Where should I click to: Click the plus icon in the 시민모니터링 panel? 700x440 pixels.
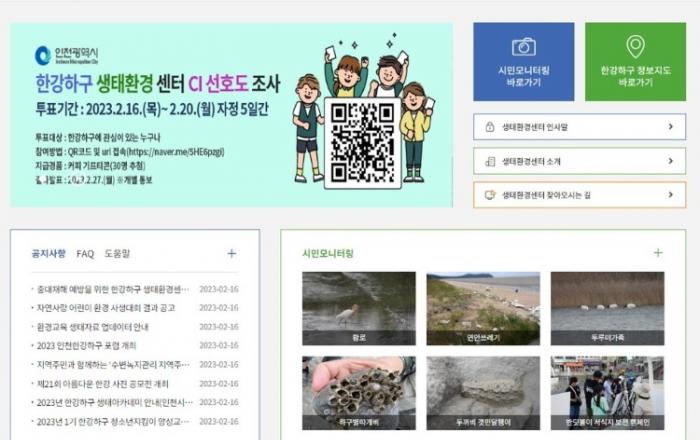click(x=658, y=253)
